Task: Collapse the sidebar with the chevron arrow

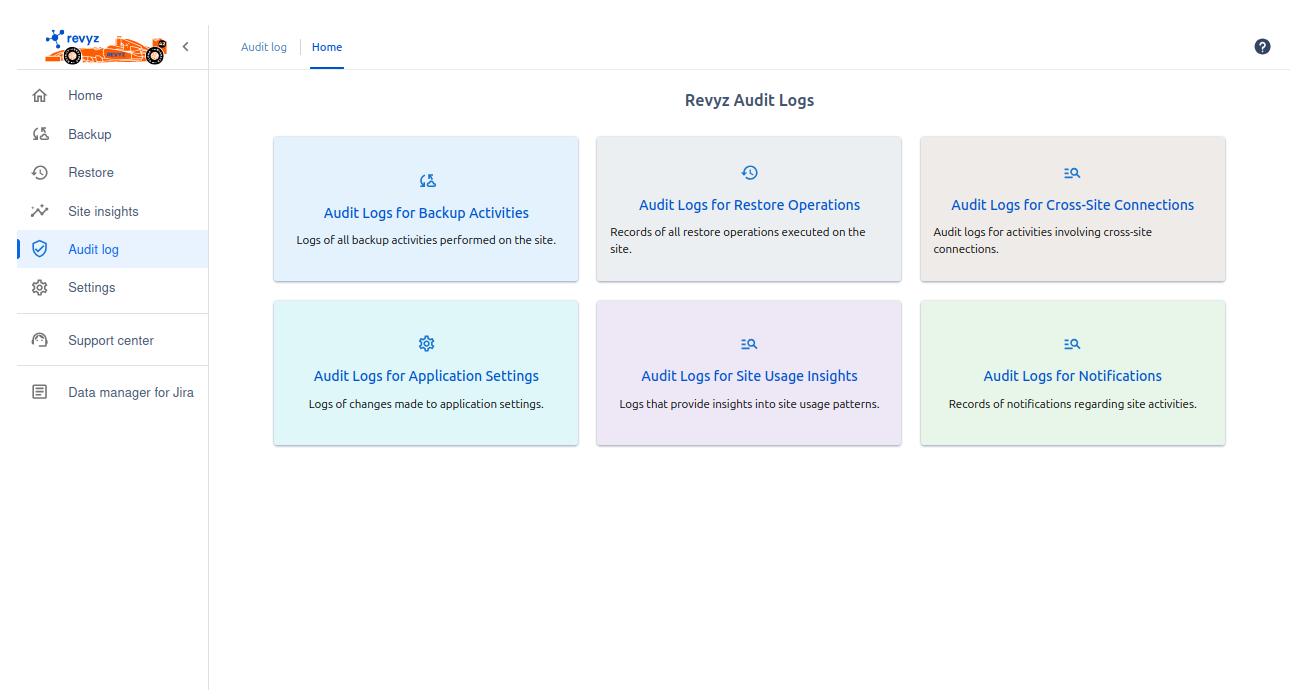Action: (185, 47)
